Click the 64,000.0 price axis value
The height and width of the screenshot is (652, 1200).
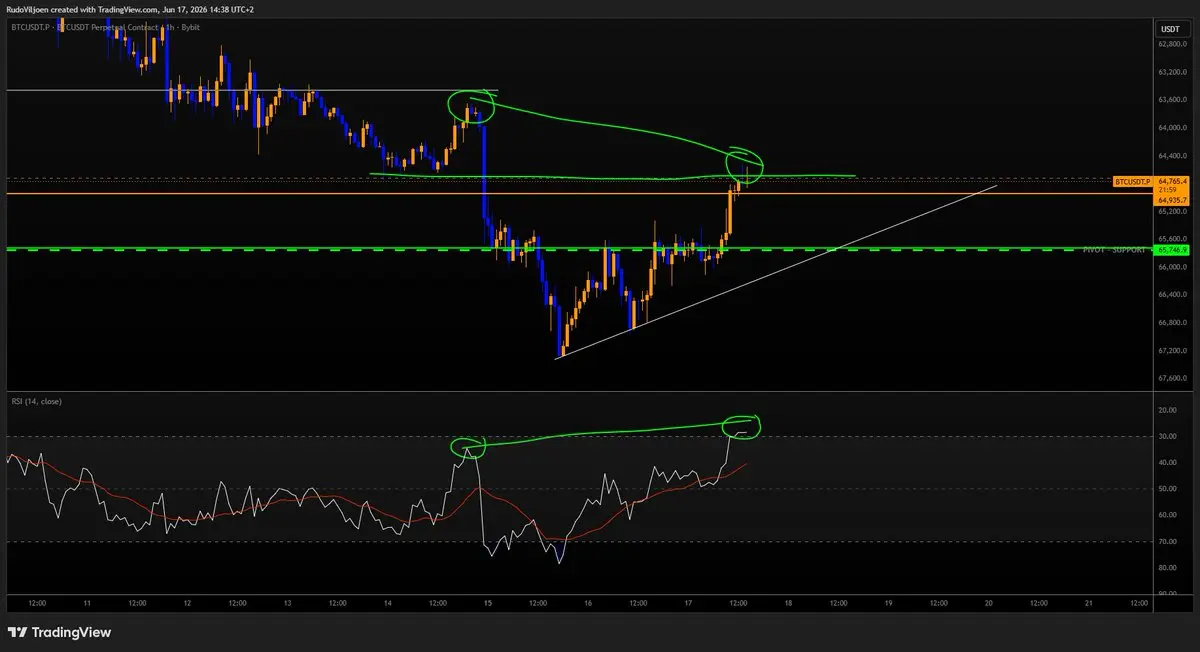(x=1171, y=128)
